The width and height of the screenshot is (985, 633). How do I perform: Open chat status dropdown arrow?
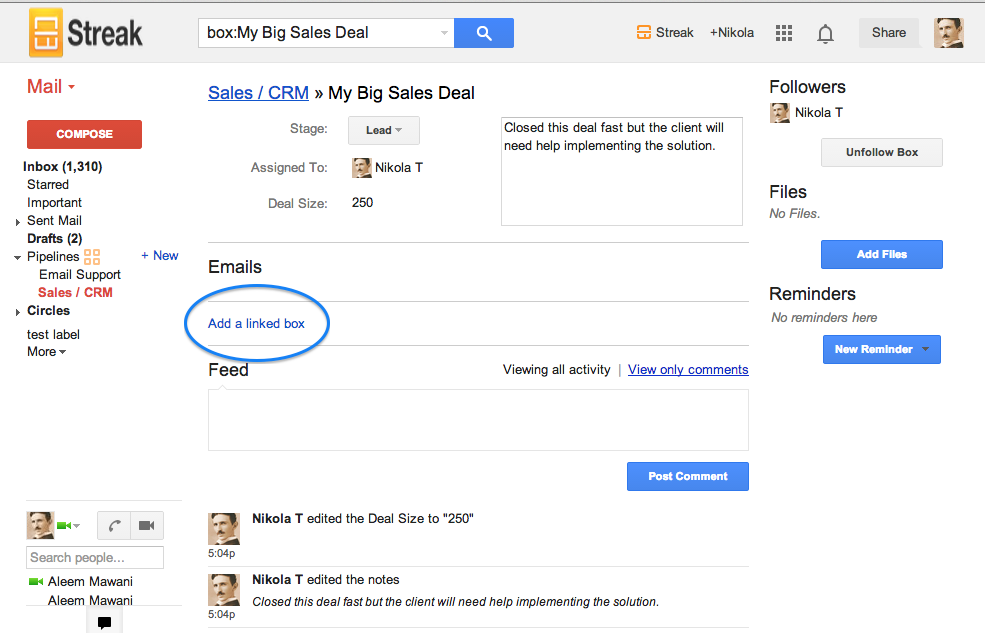tap(76, 526)
